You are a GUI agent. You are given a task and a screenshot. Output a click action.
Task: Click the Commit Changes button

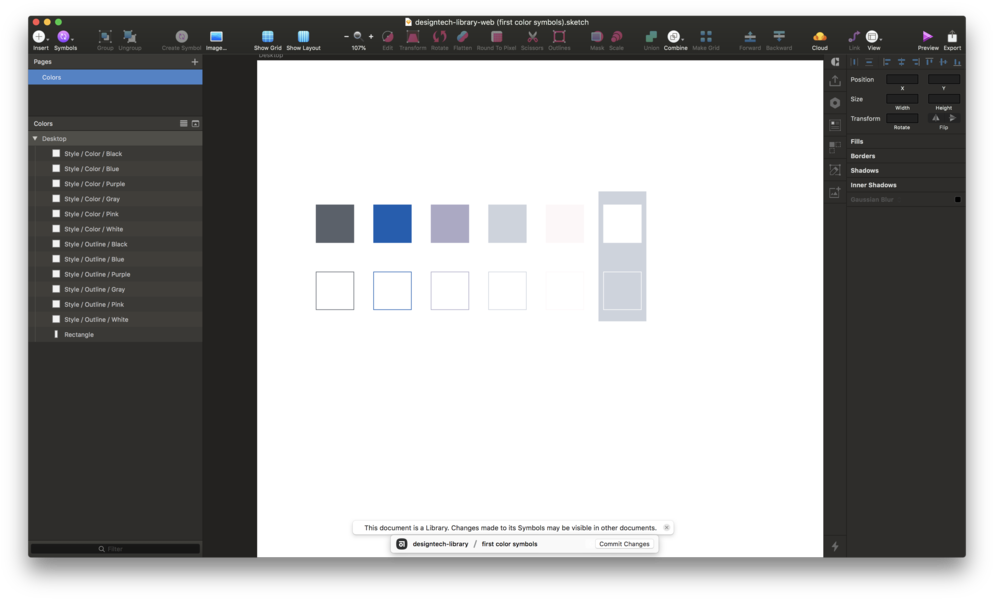624,544
